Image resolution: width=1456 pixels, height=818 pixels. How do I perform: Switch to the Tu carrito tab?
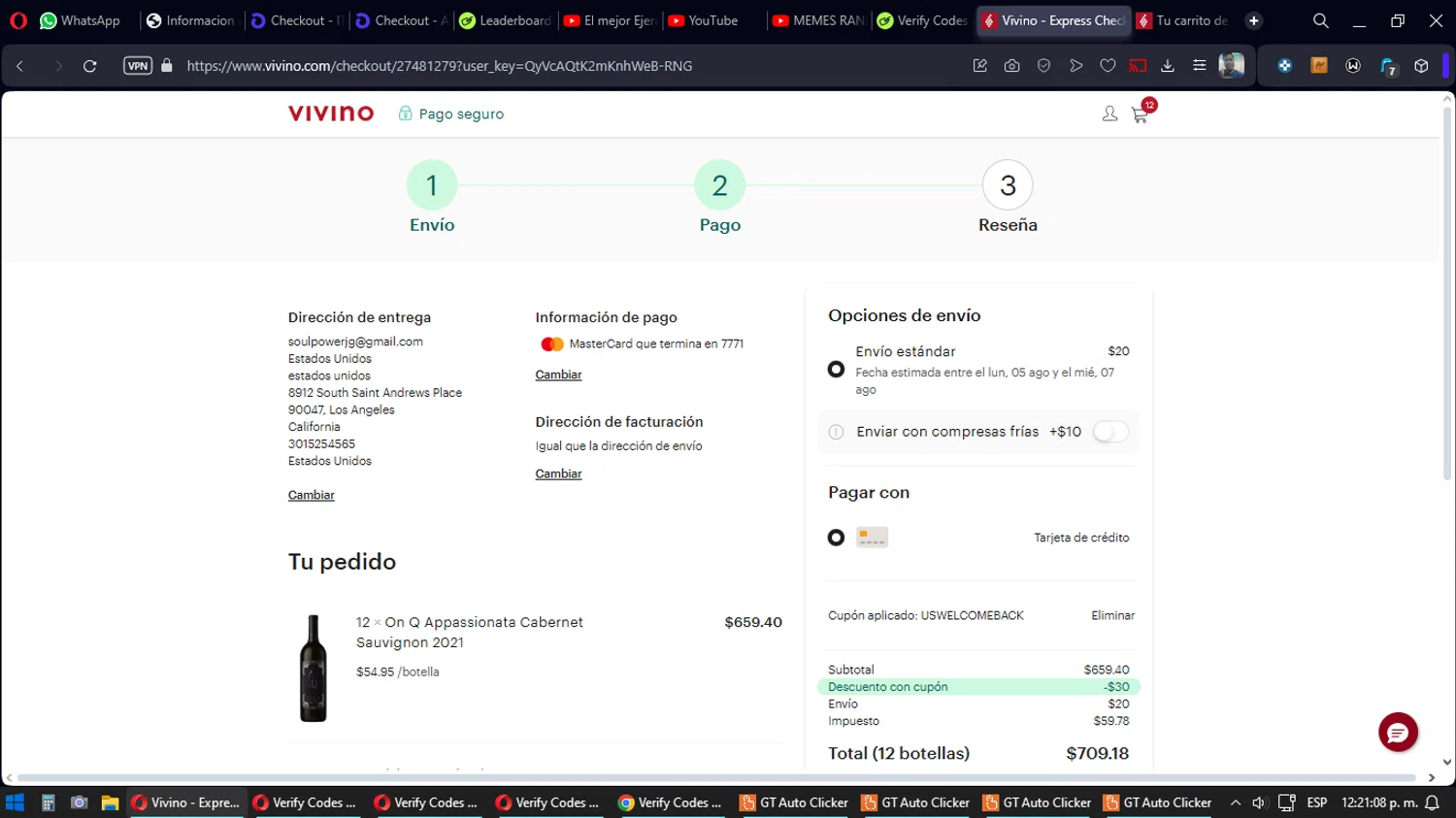pos(1182,20)
